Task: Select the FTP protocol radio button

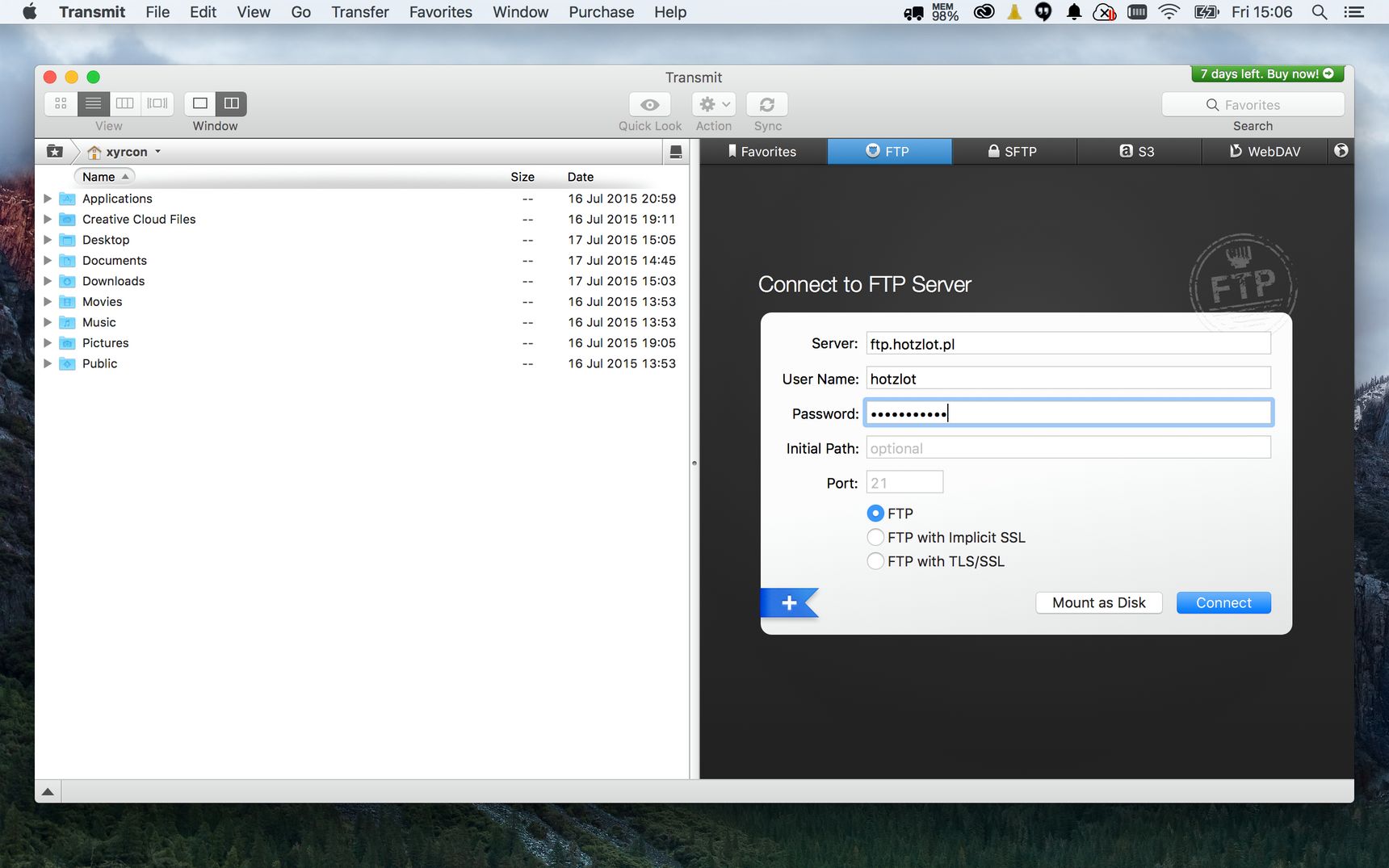Action: 875,514
